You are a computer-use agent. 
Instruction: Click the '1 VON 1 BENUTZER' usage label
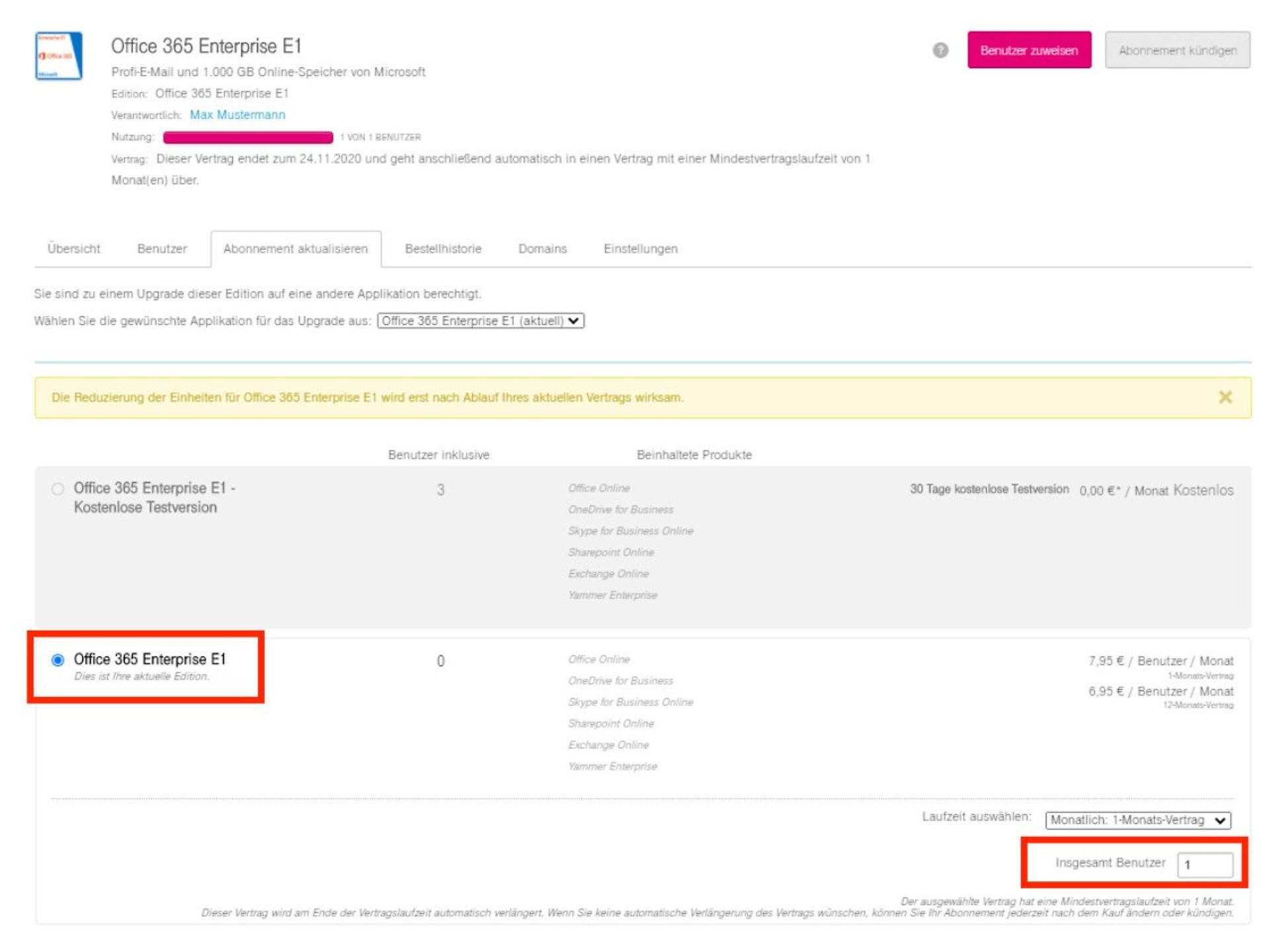point(380,138)
